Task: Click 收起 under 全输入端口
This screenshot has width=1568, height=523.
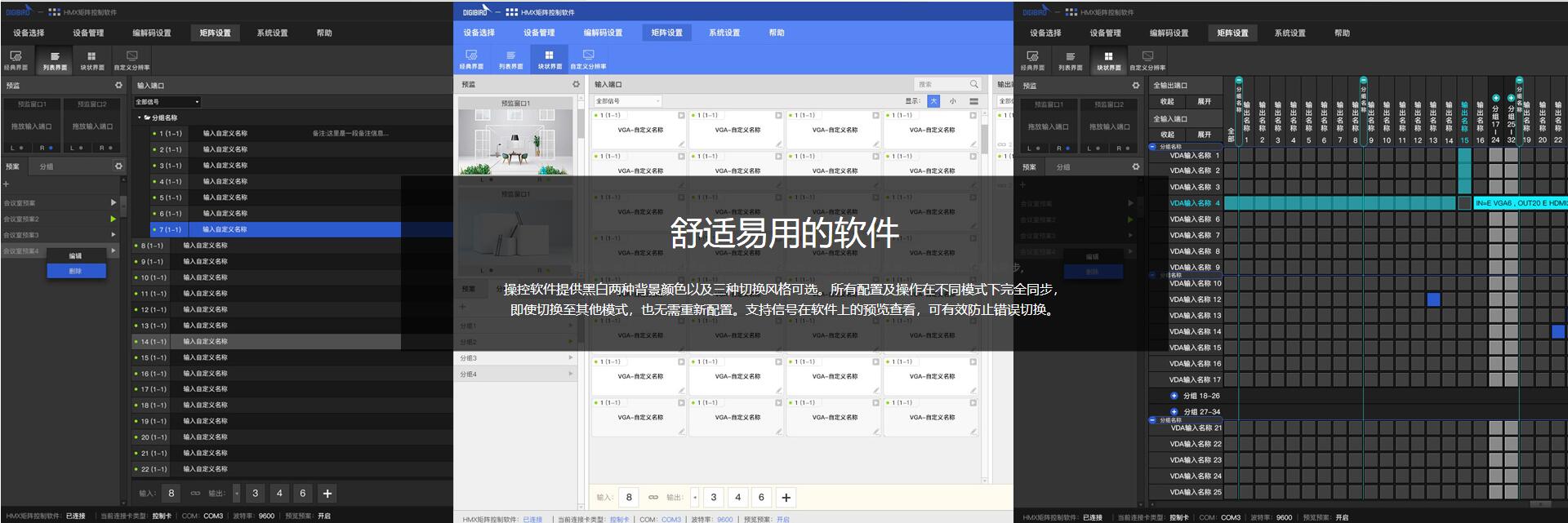Action: (x=1167, y=135)
